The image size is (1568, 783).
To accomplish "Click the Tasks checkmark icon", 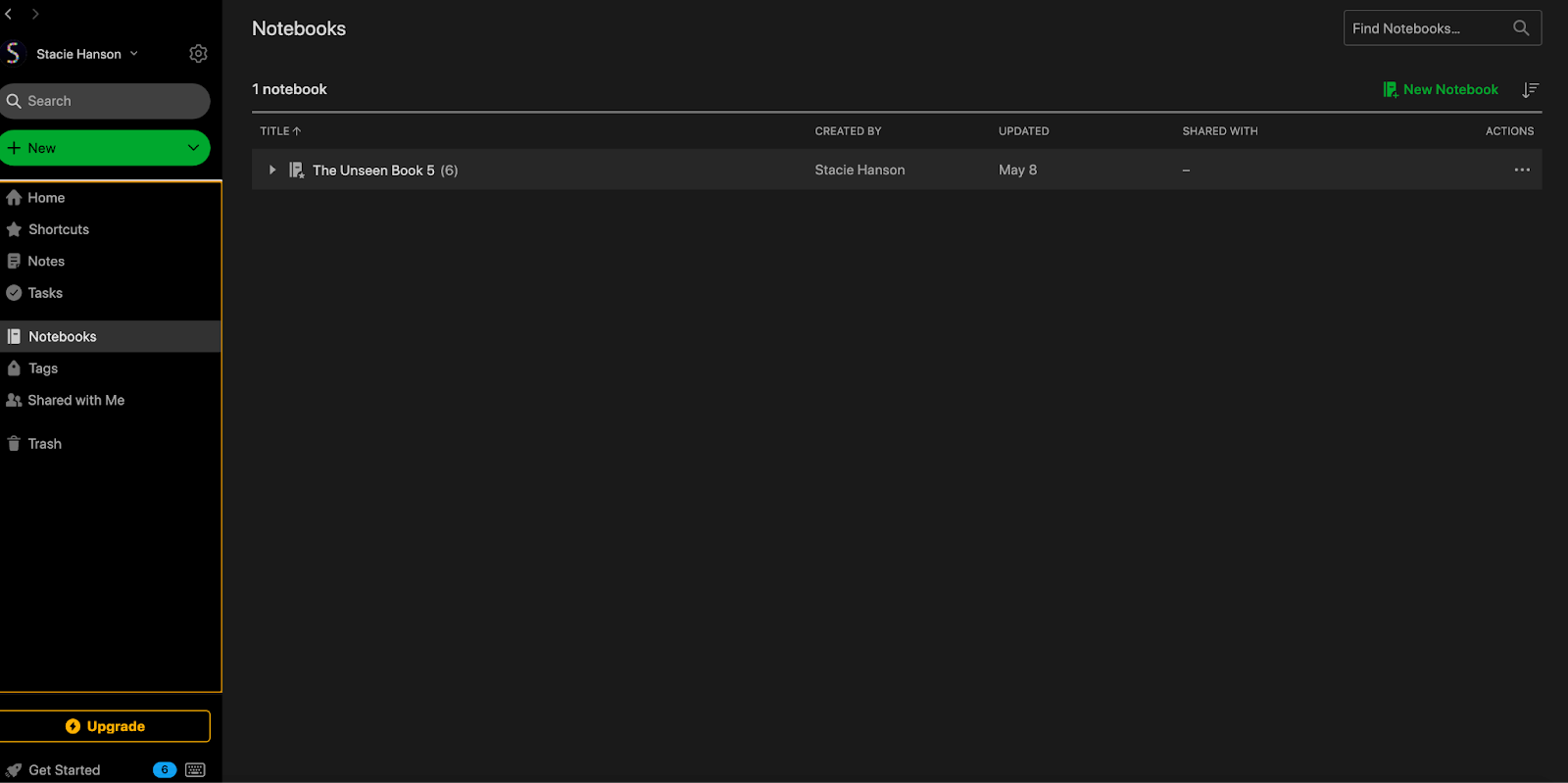I will click(x=14, y=293).
